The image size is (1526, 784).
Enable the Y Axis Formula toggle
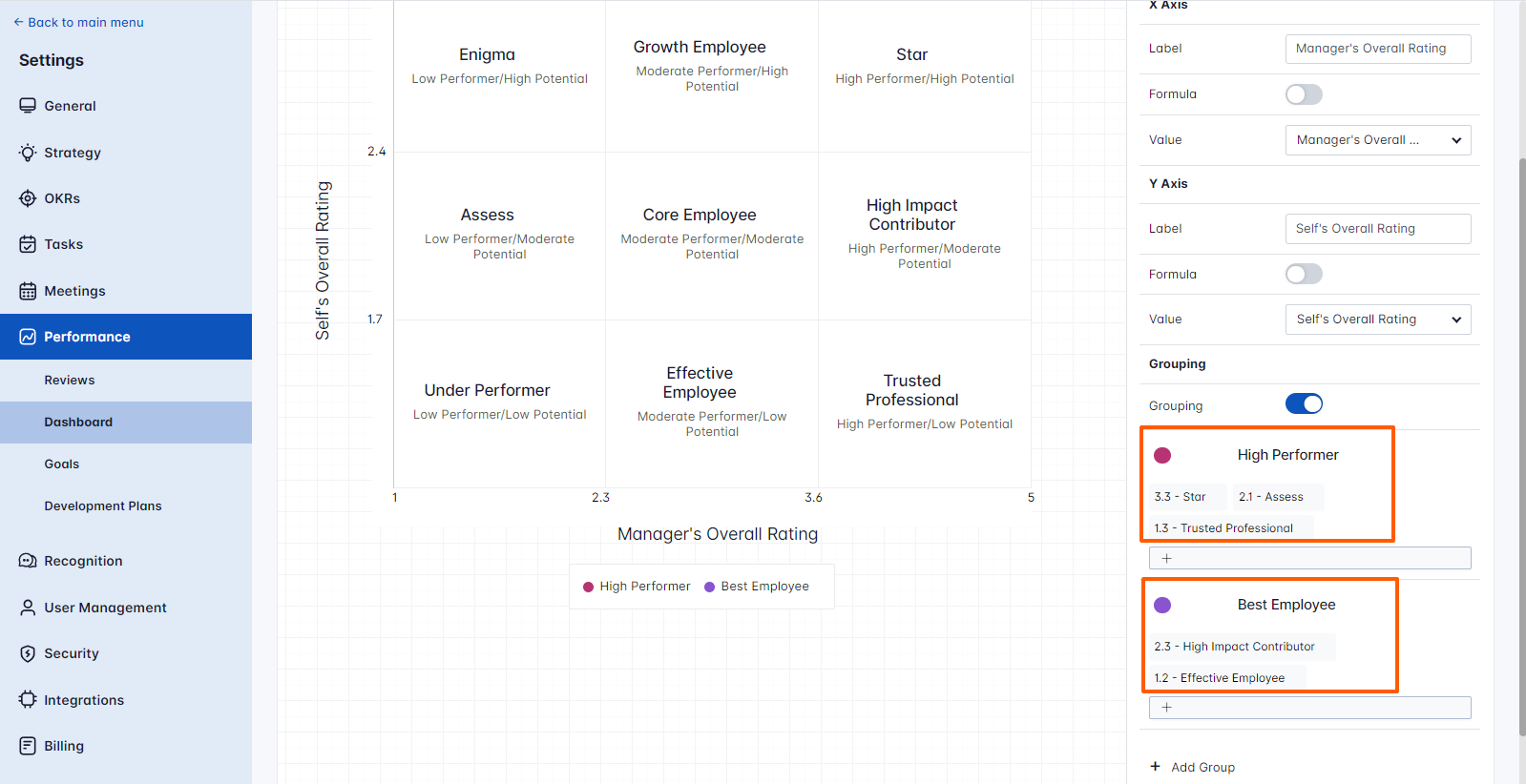point(1304,275)
